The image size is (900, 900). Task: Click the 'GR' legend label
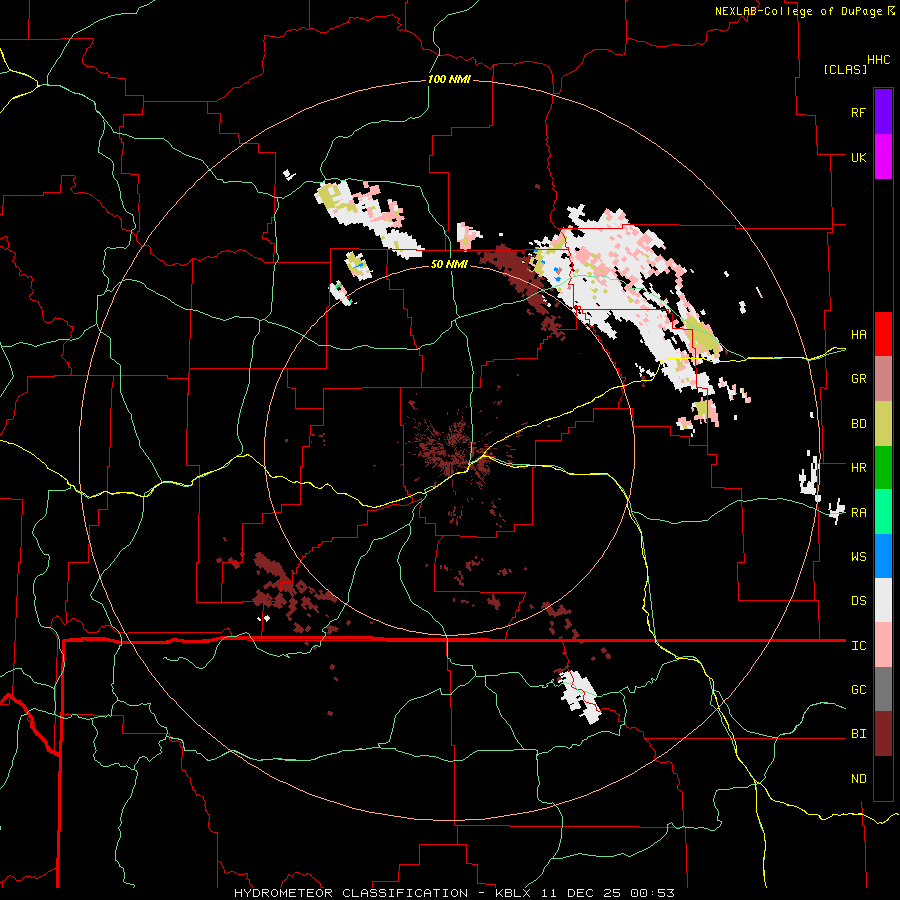(858, 379)
